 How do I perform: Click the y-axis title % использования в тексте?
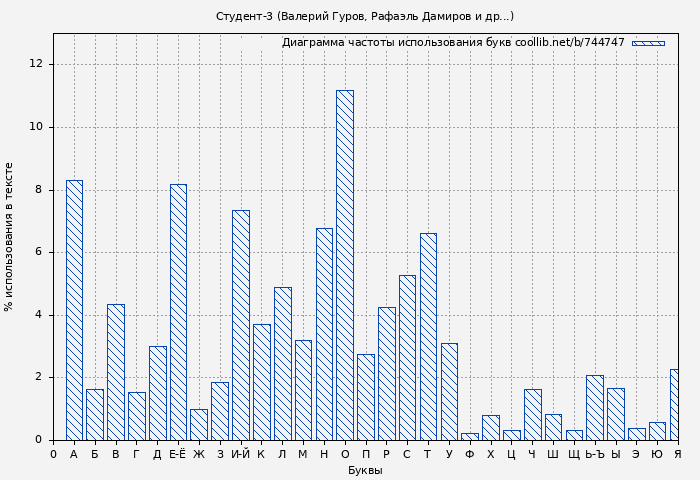(x=10, y=237)
